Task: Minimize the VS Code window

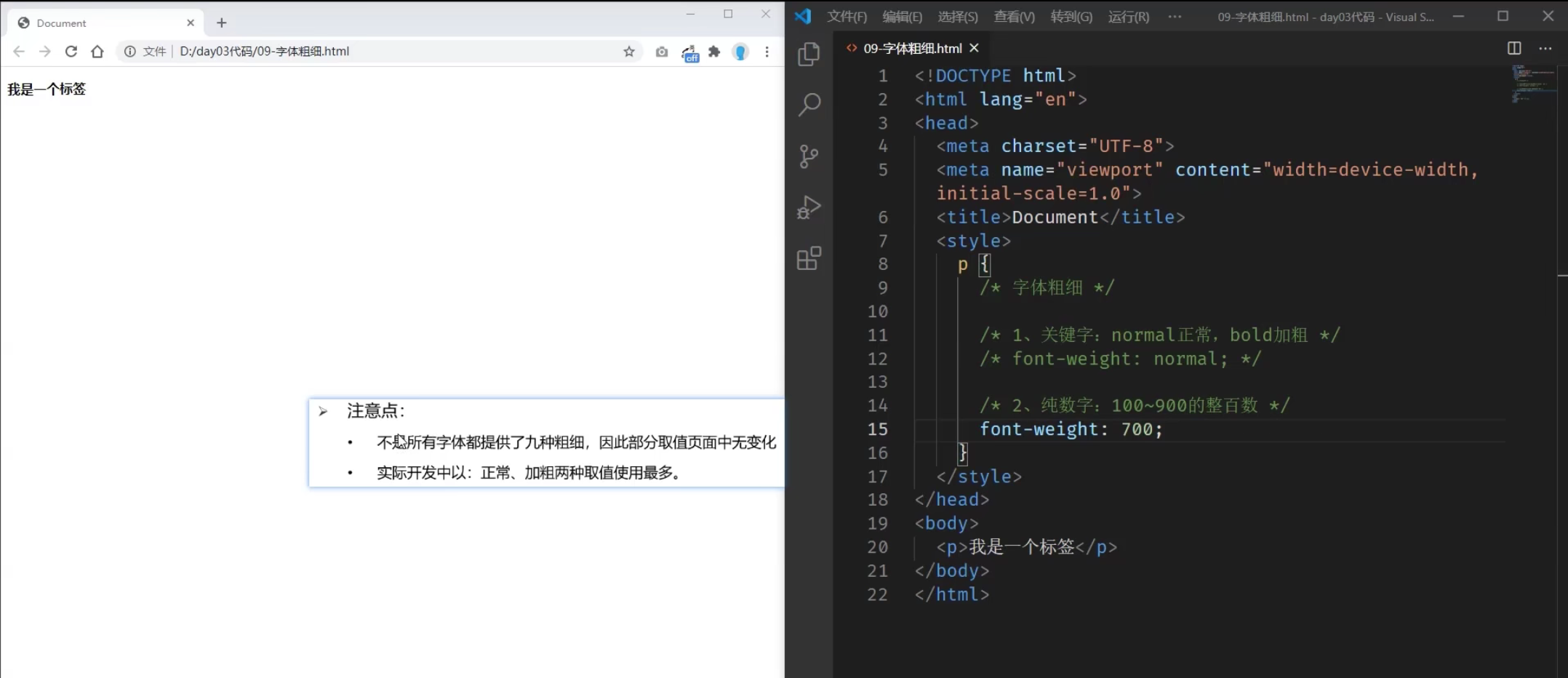Action: click(x=1458, y=16)
